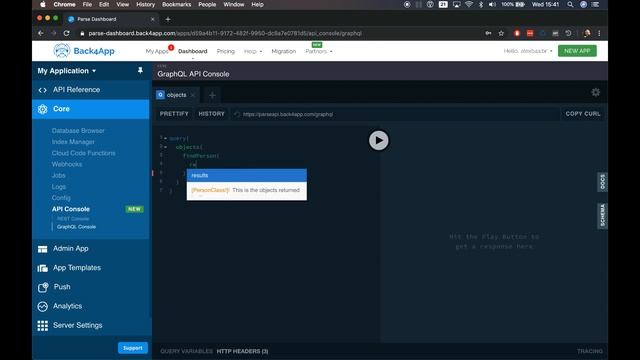Open query HISTORY
The image size is (640, 360).
tap(211, 114)
